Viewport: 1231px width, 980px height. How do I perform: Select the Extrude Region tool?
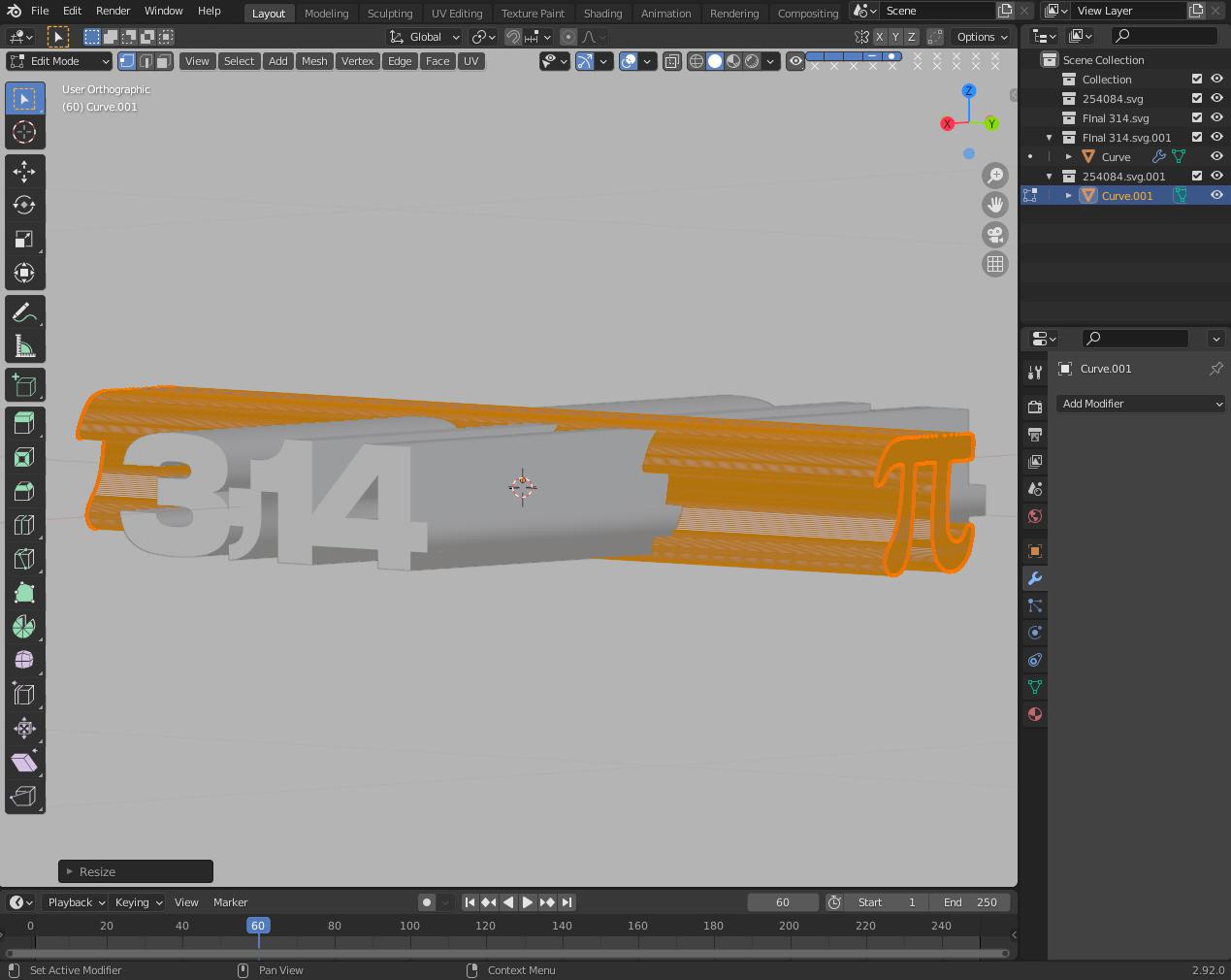[24, 422]
